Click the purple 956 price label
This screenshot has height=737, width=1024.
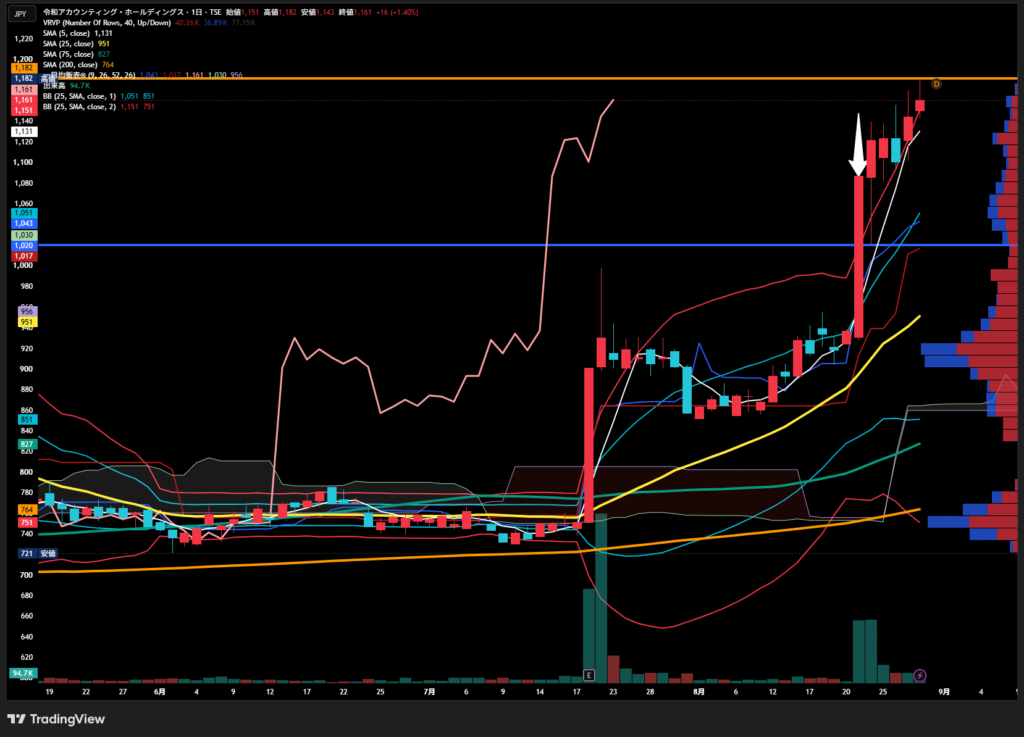(x=27, y=311)
